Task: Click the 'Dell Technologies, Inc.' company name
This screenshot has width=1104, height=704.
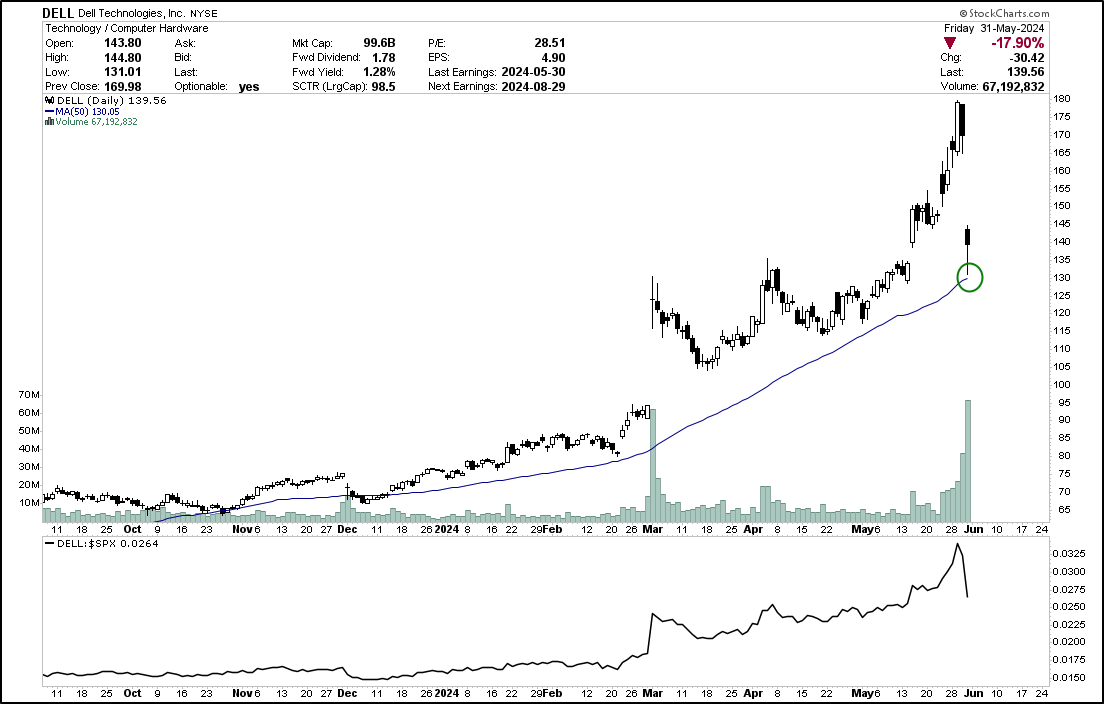Action: click(x=132, y=13)
